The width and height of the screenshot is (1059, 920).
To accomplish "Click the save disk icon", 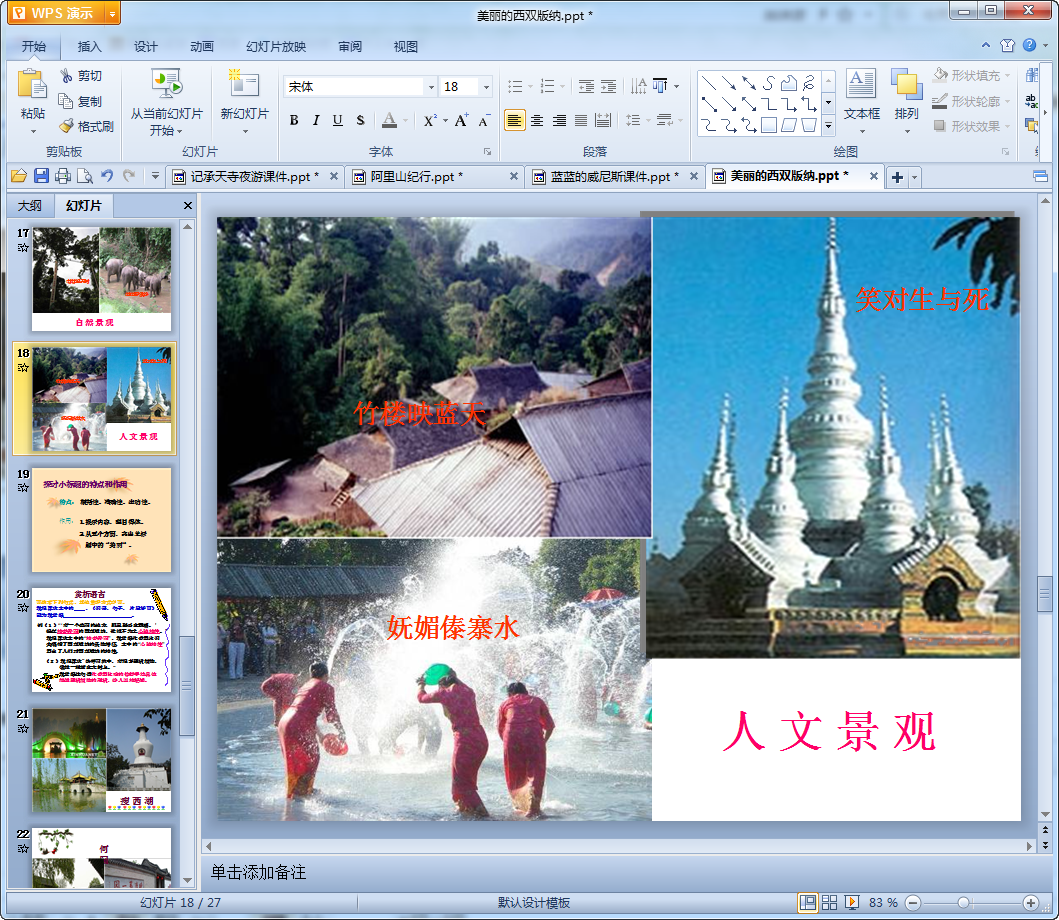I will [41, 176].
